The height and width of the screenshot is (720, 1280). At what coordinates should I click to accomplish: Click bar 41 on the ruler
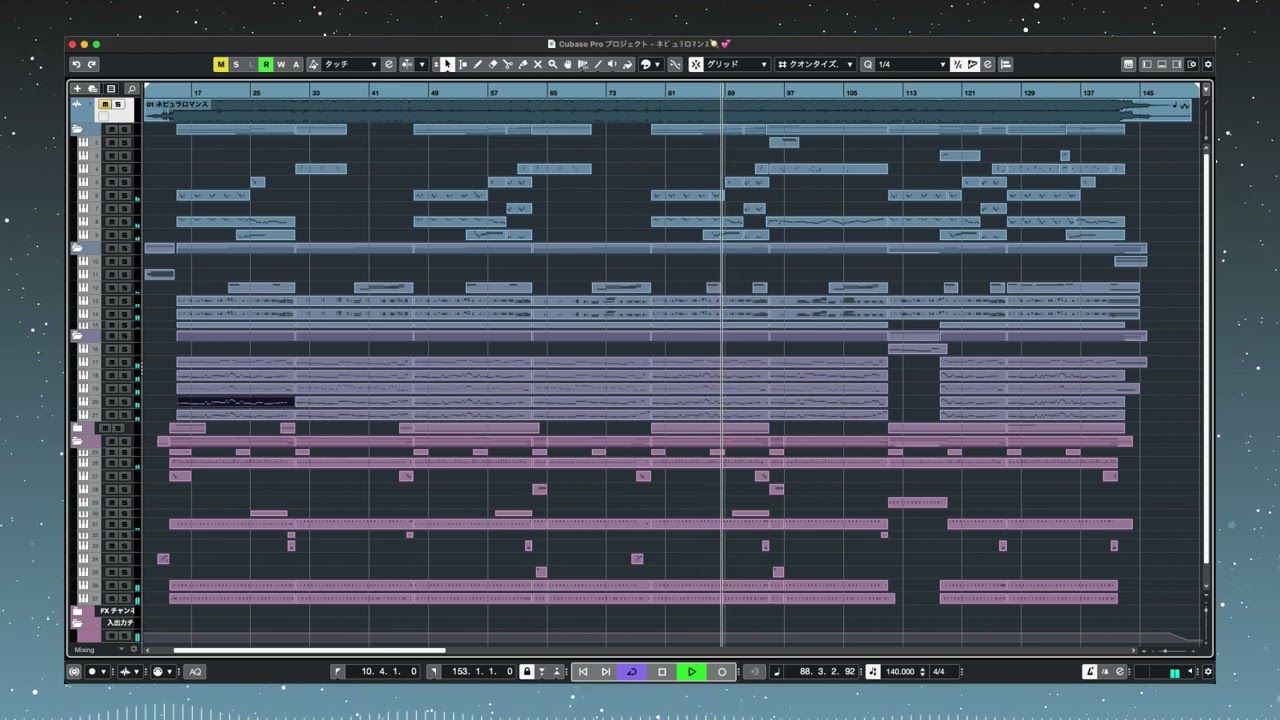[375, 92]
